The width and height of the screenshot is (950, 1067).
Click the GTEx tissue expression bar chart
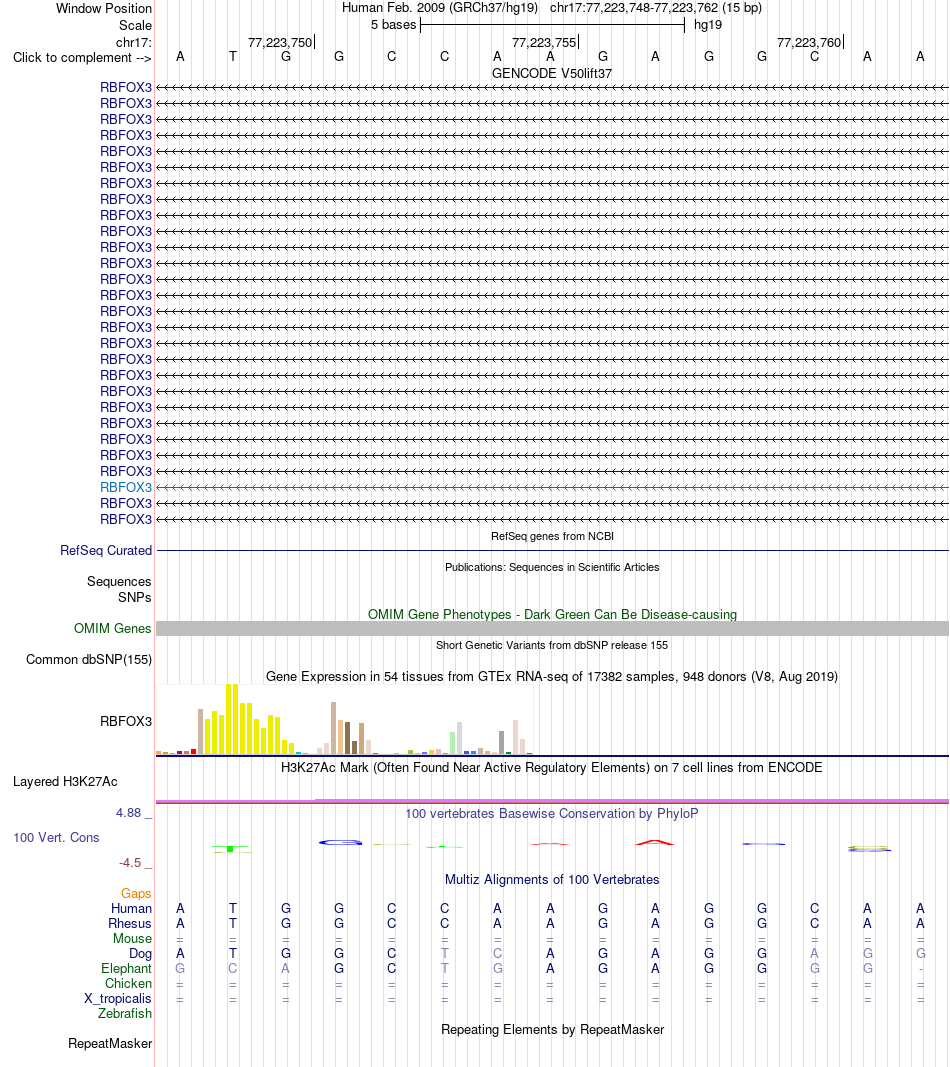pos(344,719)
